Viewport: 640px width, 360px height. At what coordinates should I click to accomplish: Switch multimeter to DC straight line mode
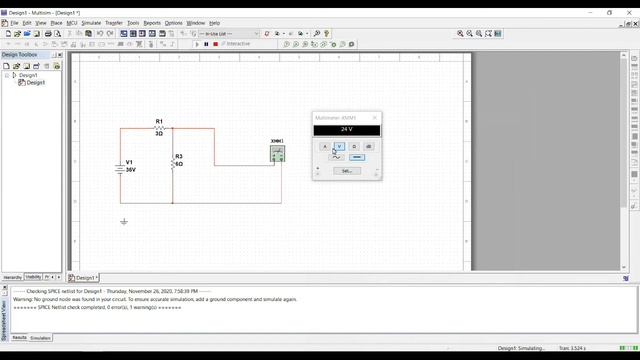(357, 157)
